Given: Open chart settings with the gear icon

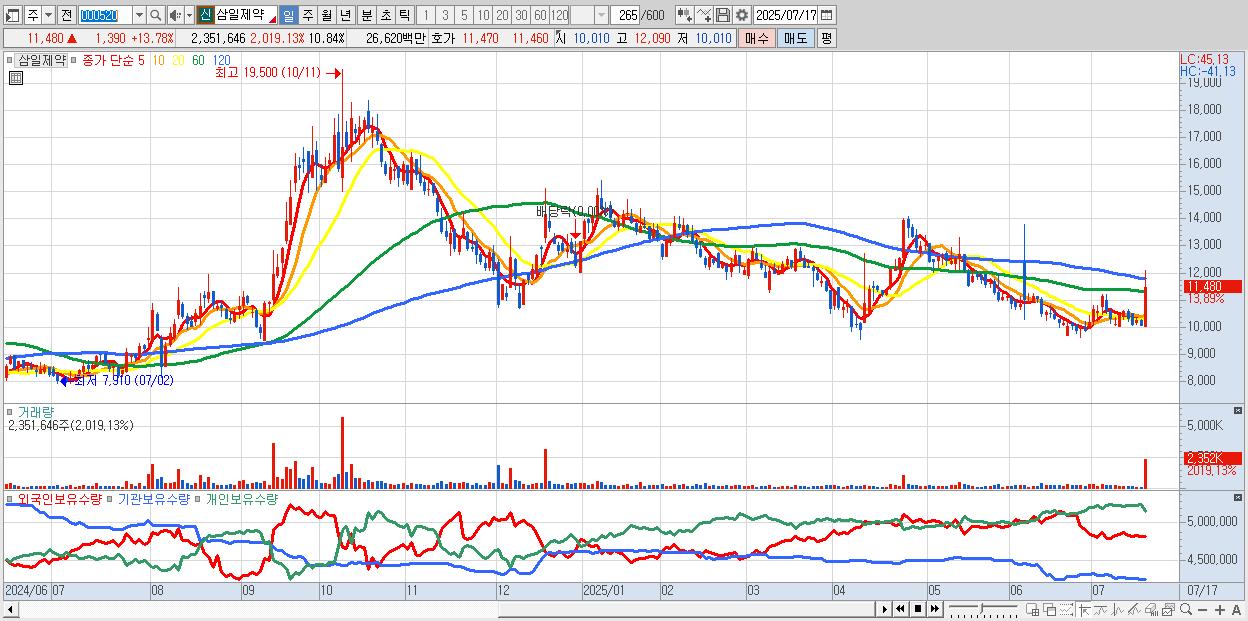Looking at the screenshot, I should [x=741, y=15].
